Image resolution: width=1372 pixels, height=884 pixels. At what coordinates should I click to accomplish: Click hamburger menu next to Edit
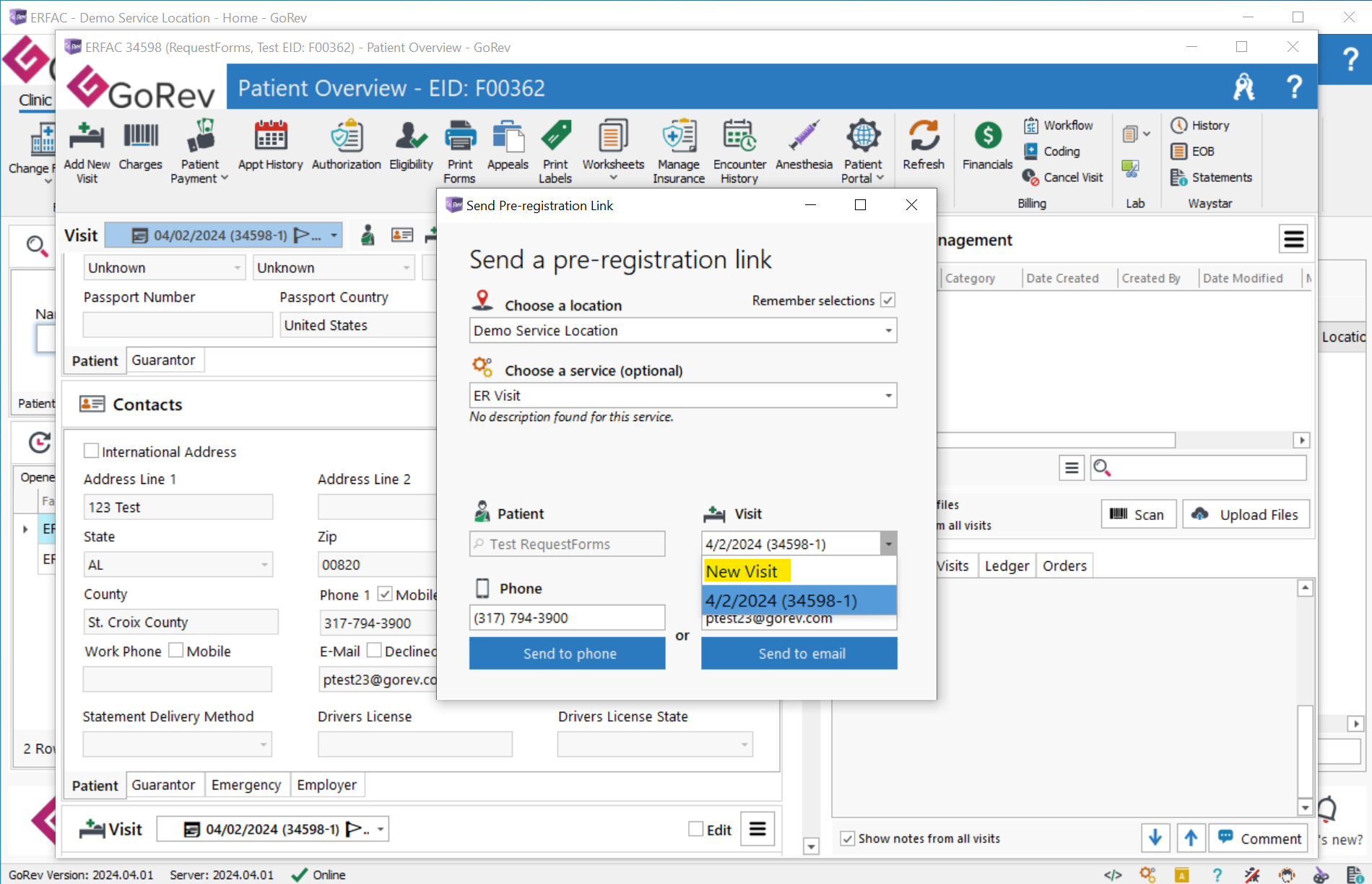pyautogui.click(x=757, y=829)
